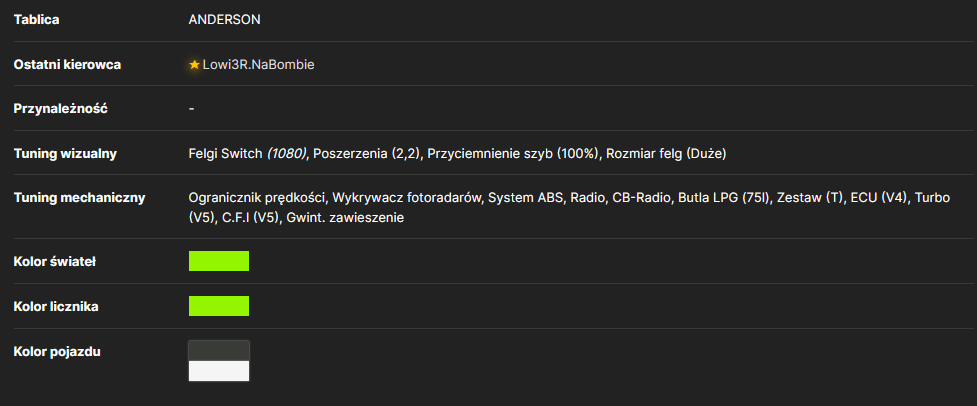Image resolution: width=977 pixels, height=406 pixels.
Task: Click the ANDERSON plate value
Action: 224,20
